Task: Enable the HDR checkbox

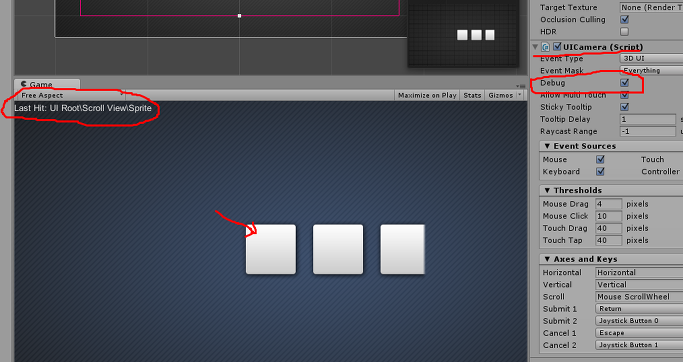Action: point(625,32)
